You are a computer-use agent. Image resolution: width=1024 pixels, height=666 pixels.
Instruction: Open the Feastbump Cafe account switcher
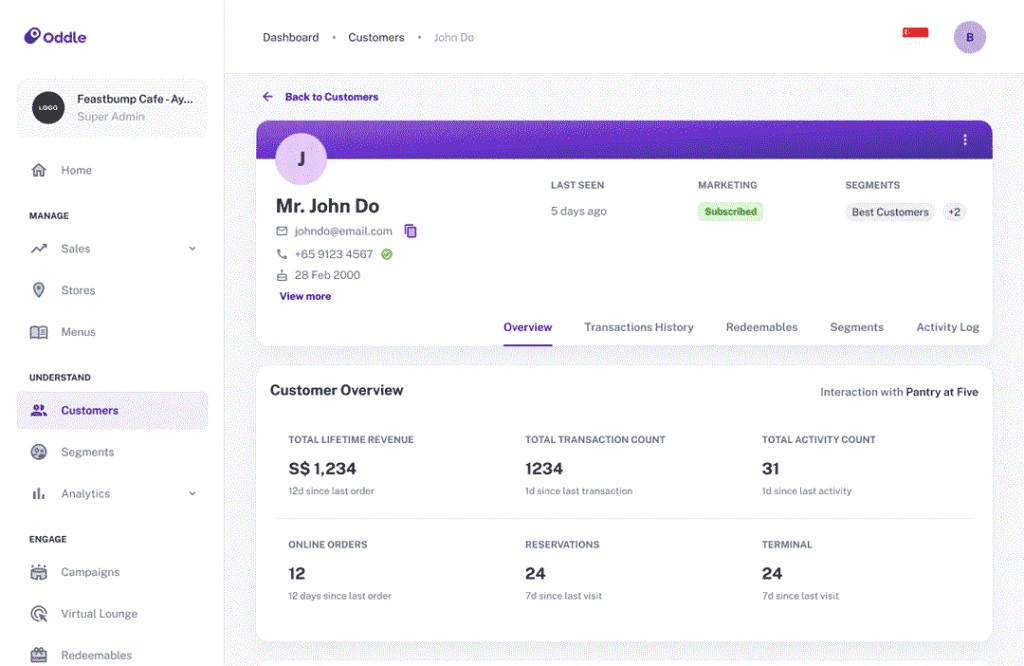point(112,108)
